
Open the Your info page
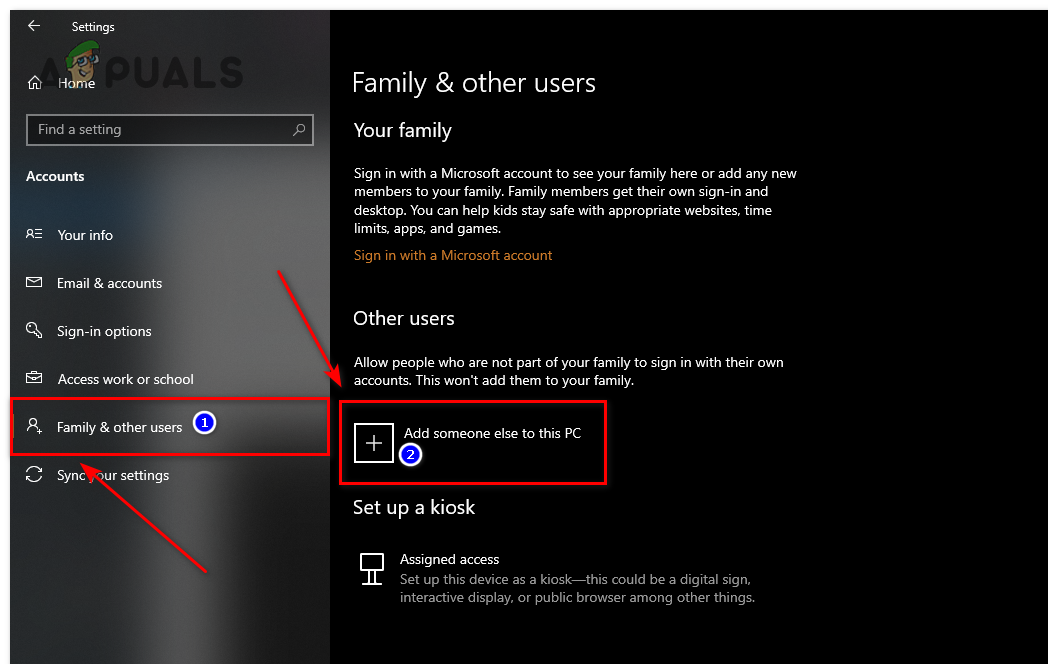click(x=85, y=235)
